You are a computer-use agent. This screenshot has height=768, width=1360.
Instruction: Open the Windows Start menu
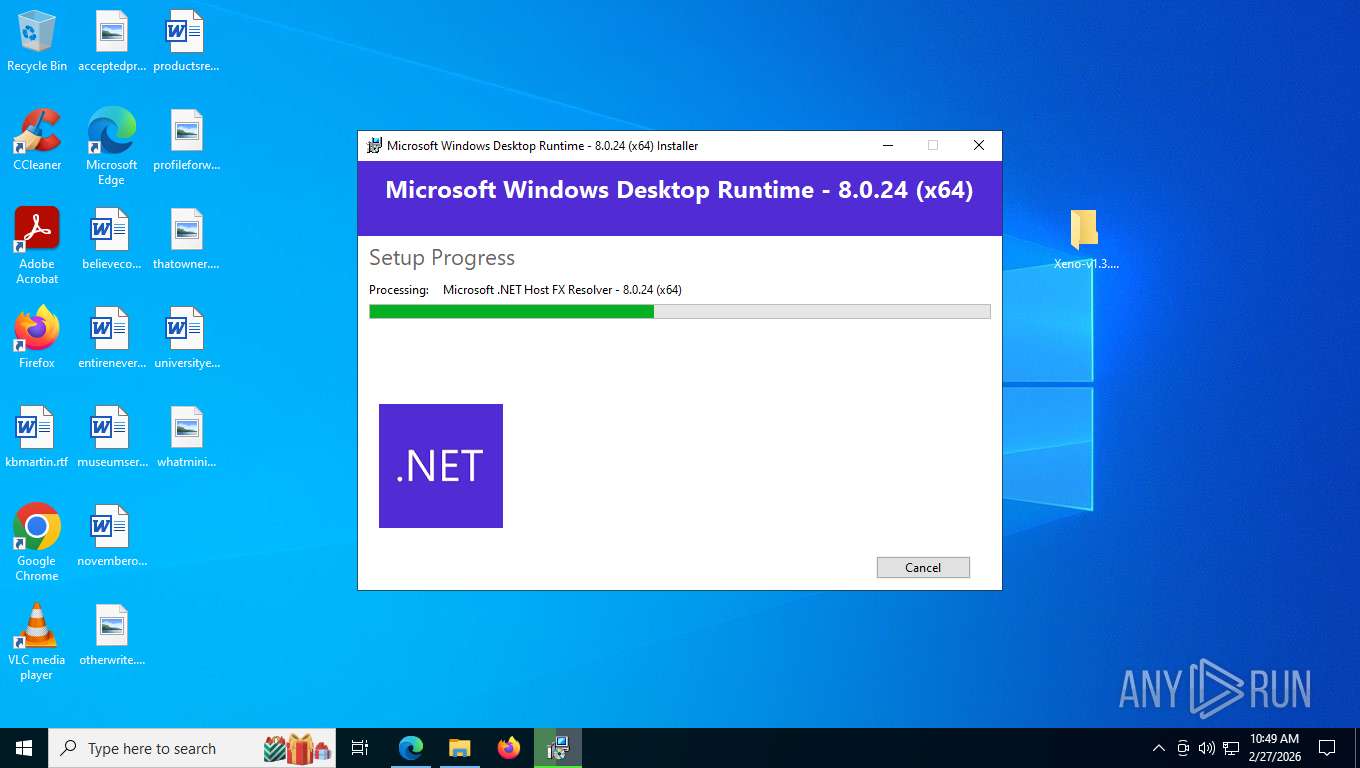coord(24,748)
